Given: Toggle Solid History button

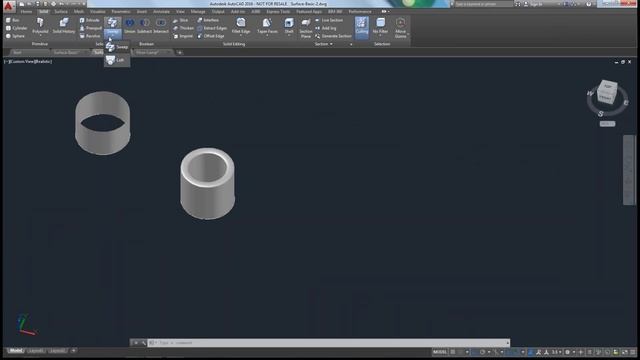Looking at the screenshot, I should tap(64, 25).
